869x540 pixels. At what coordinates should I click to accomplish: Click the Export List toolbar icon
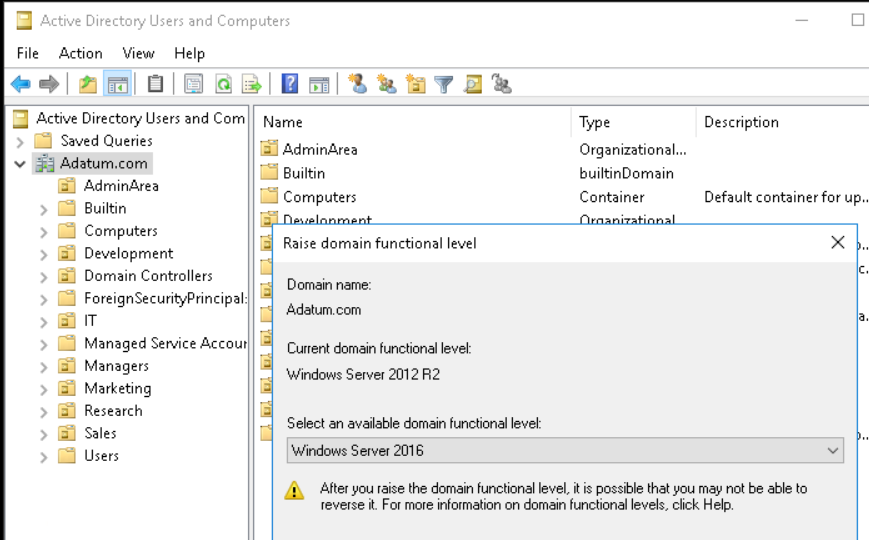(x=252, y=84)
